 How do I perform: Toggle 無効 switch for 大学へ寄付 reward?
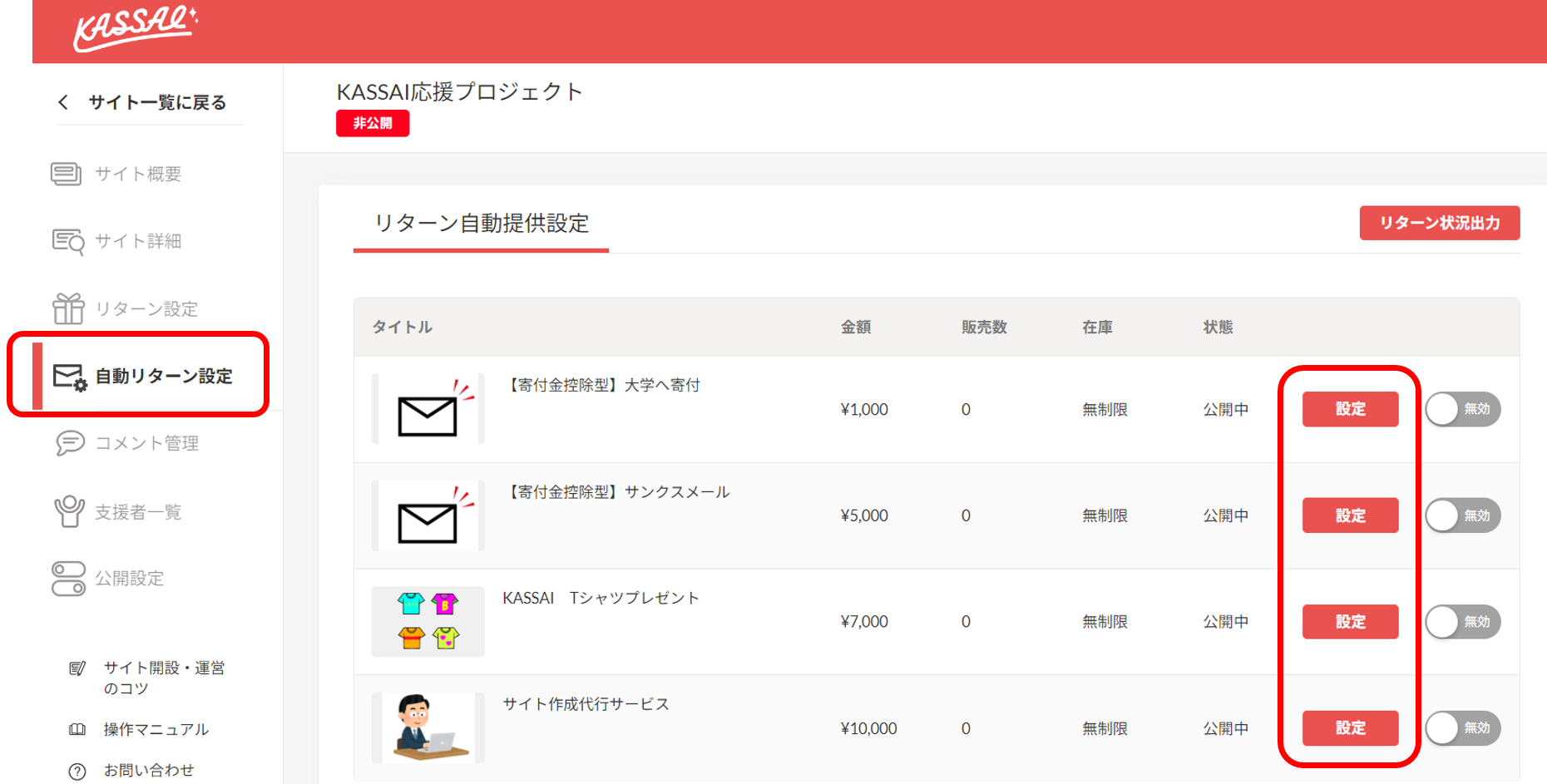(x=1462, y=409)
